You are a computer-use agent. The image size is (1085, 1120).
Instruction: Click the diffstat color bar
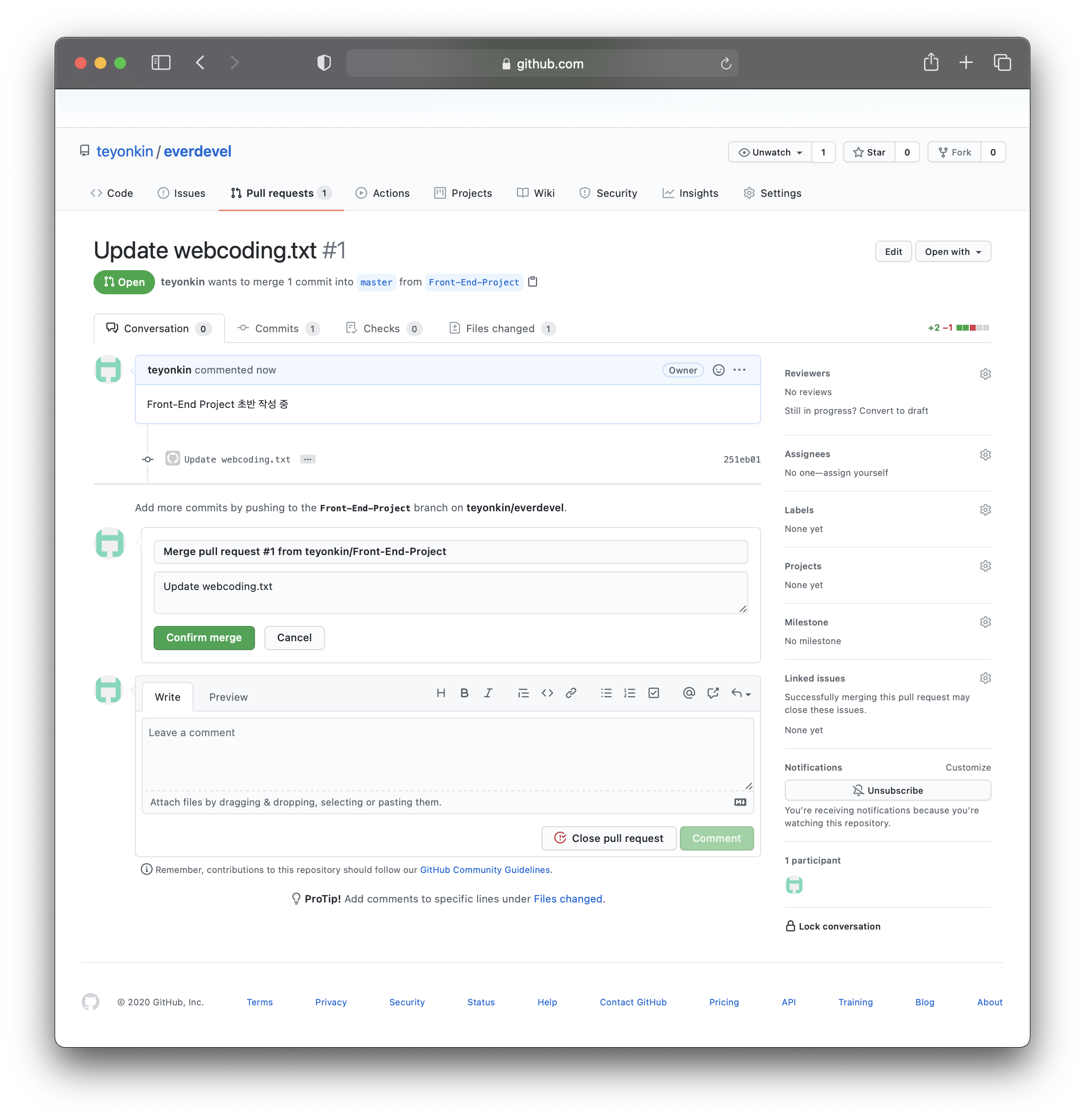click(972, 327)
